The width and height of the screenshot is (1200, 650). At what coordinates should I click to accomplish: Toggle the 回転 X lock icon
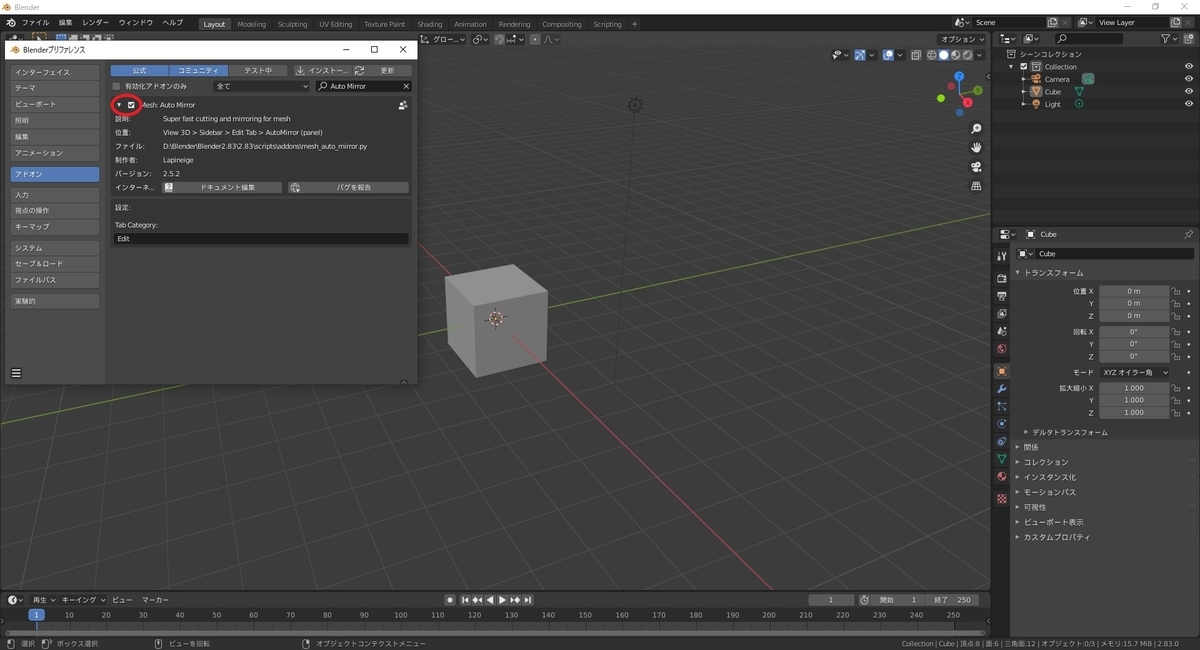(x=1177, y=332)
